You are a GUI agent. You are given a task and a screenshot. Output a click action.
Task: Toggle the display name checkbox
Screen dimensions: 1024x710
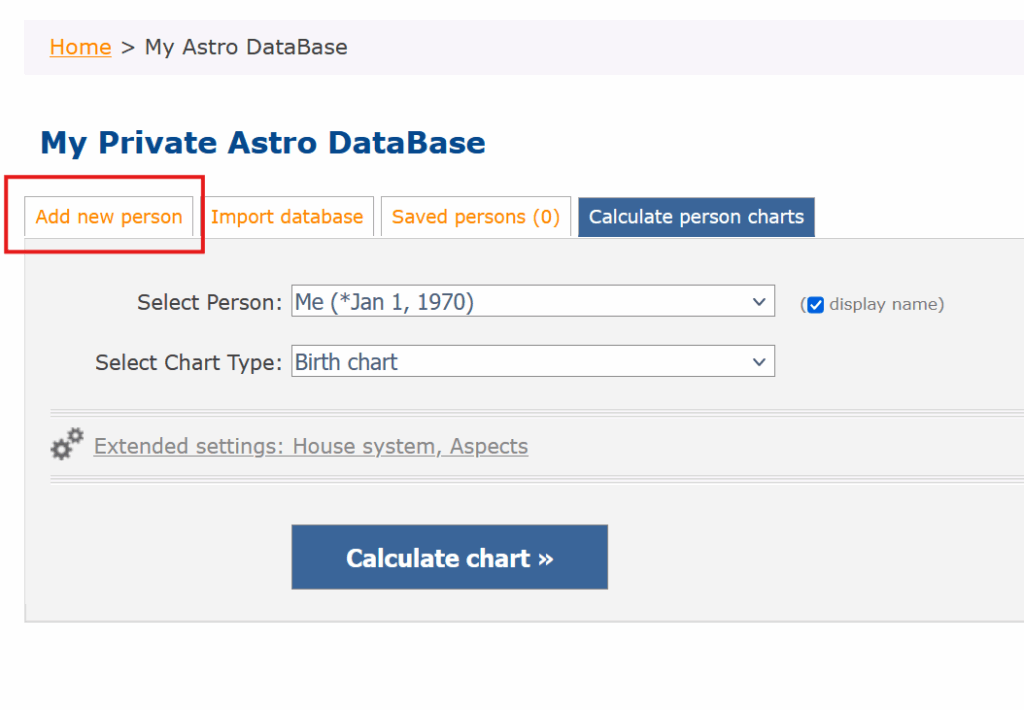(815, 305)
